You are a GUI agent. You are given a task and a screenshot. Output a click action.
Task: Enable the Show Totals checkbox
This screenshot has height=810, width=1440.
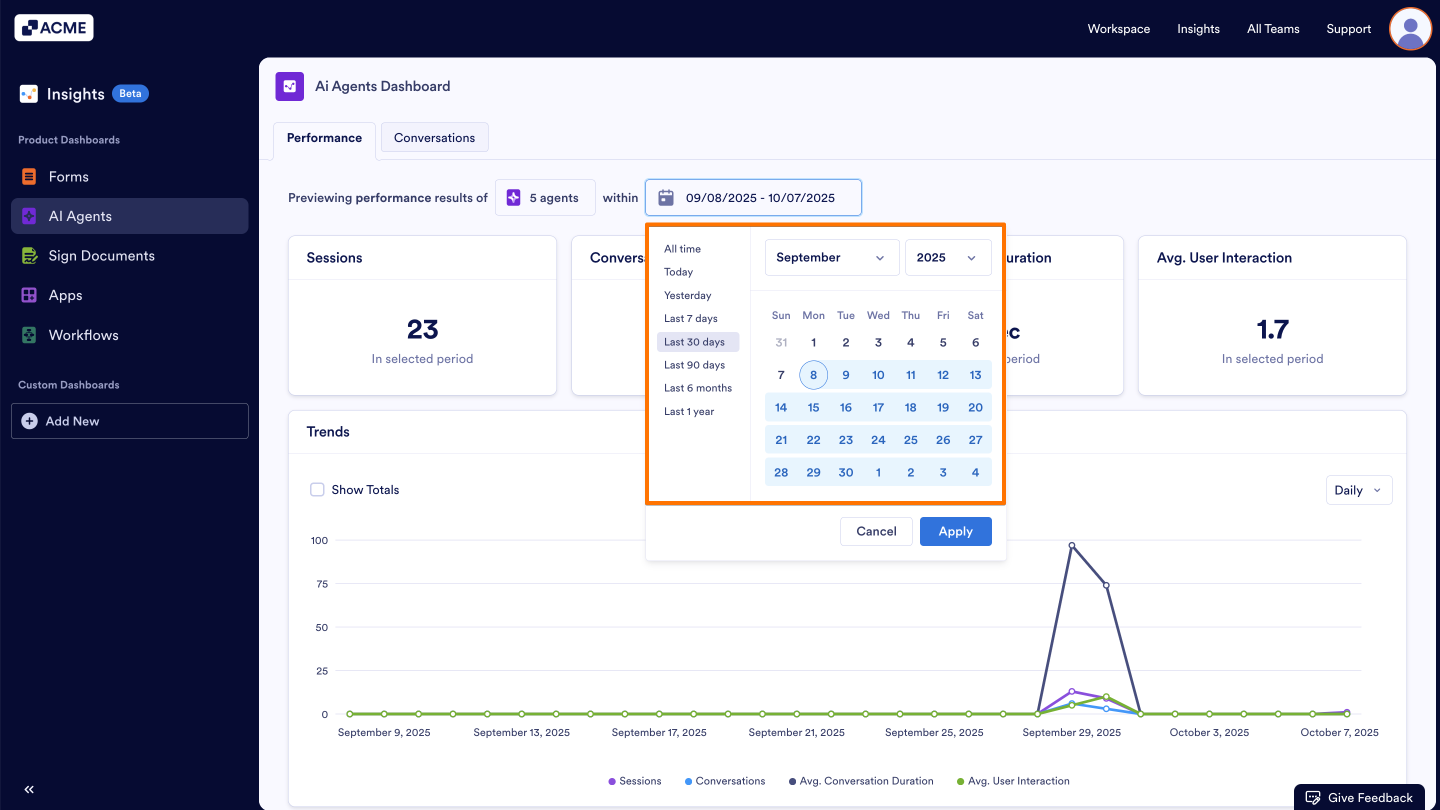tap(317, 489)
